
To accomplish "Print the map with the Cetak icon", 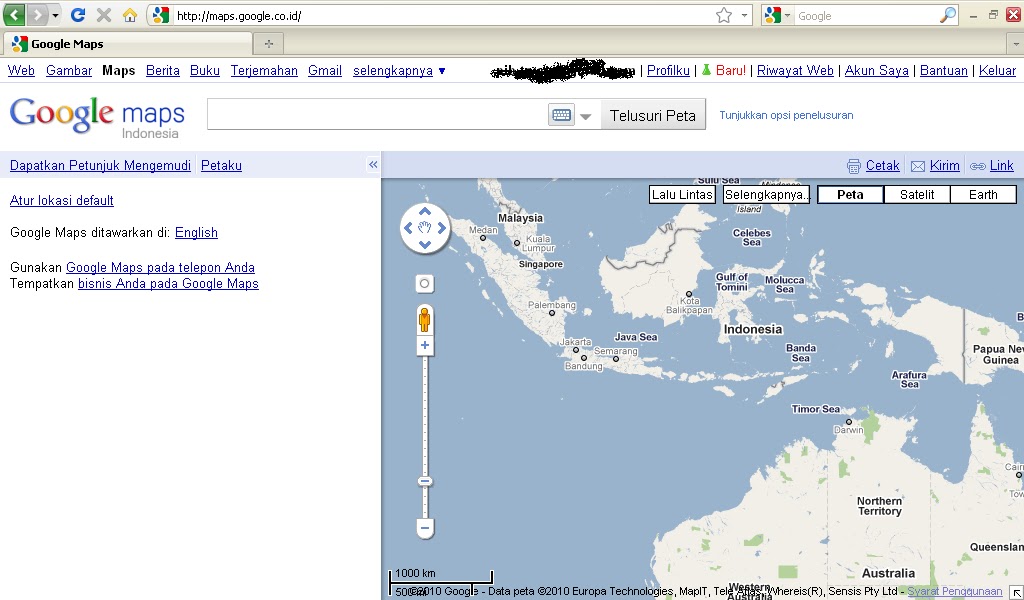I will (x=854, y=166).
